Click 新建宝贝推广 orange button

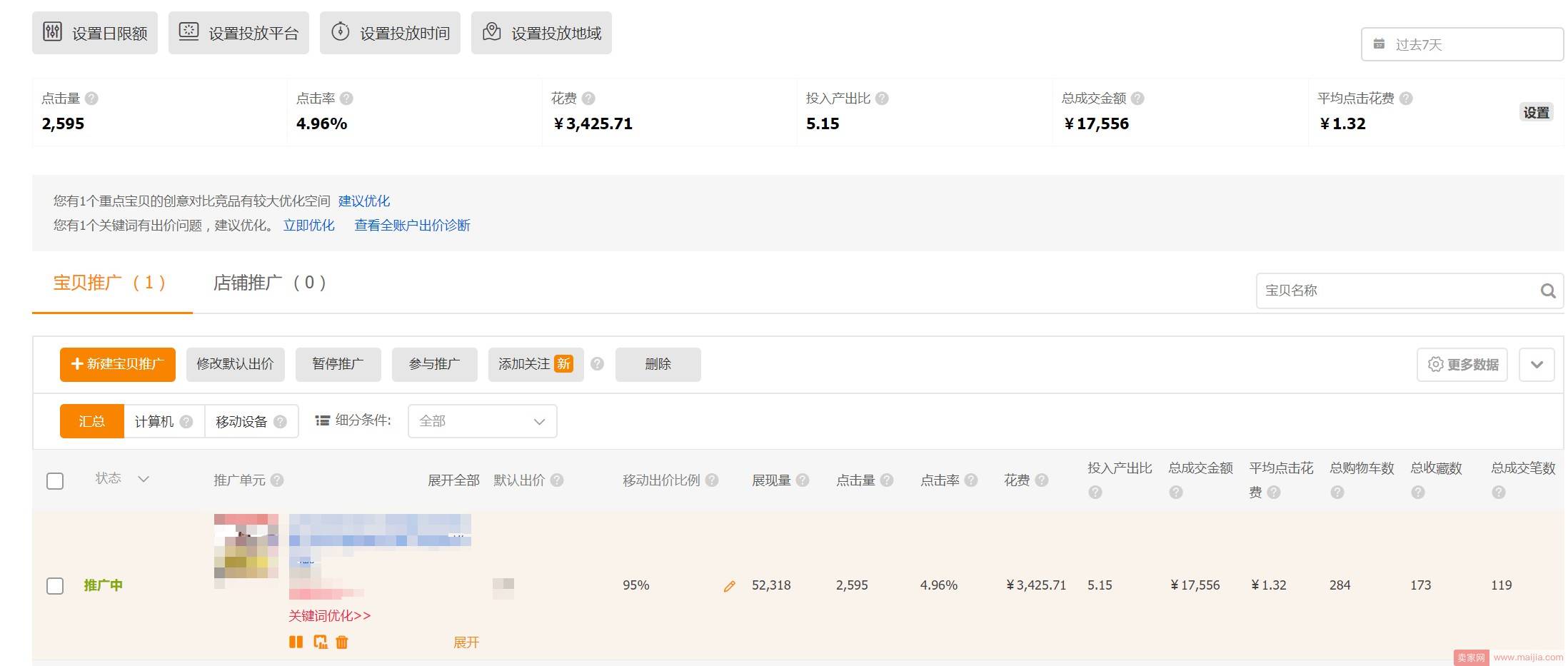(x=118, y=364)
